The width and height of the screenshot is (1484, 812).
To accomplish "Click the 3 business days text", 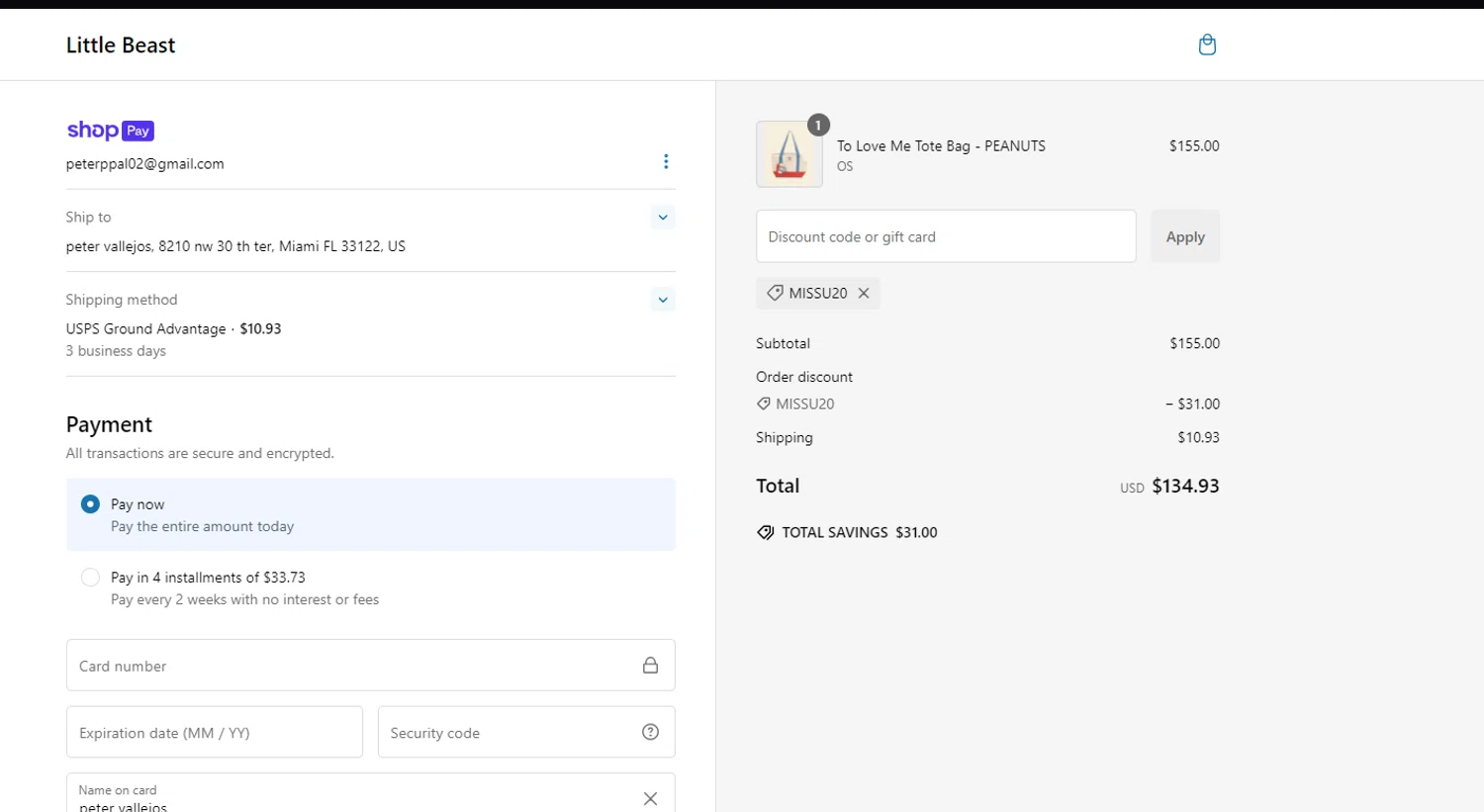I will pyautogui.click(x=116, y=351).
